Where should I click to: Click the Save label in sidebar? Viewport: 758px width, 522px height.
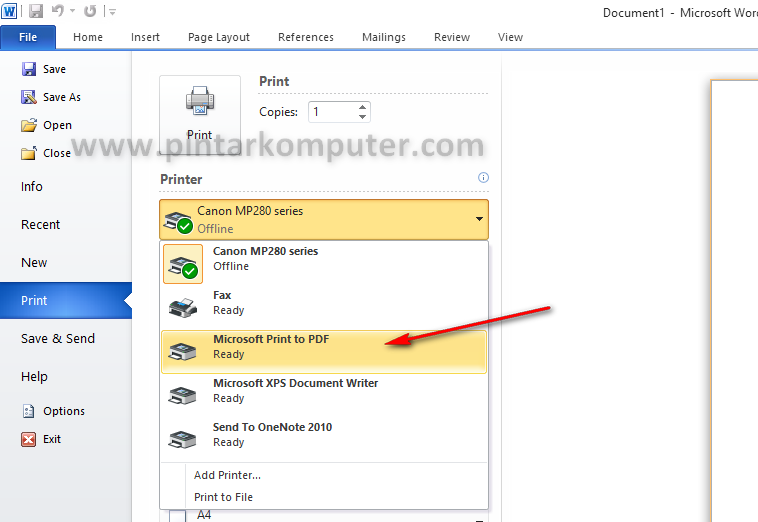pos(54,69)
